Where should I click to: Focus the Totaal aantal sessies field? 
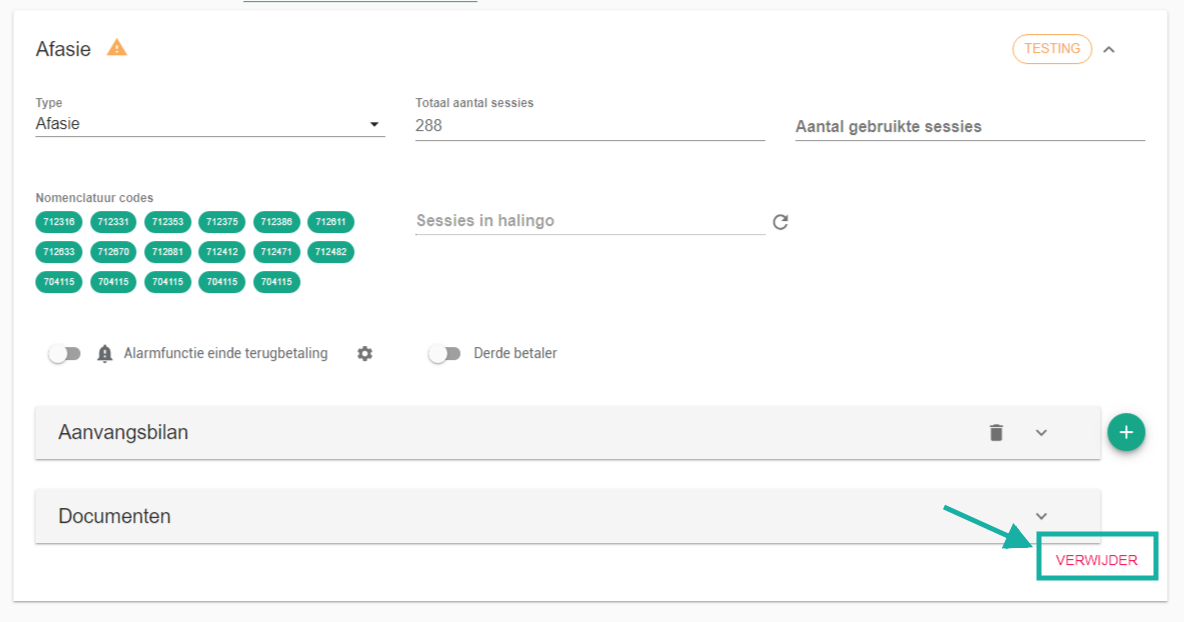(590, 126)
